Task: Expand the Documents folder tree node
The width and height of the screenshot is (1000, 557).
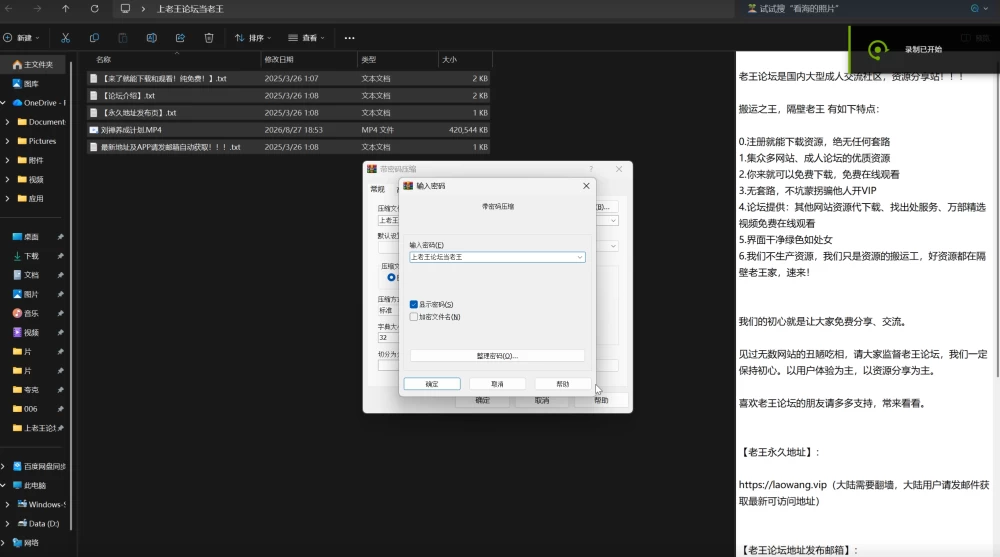Action: coord(8,122)
